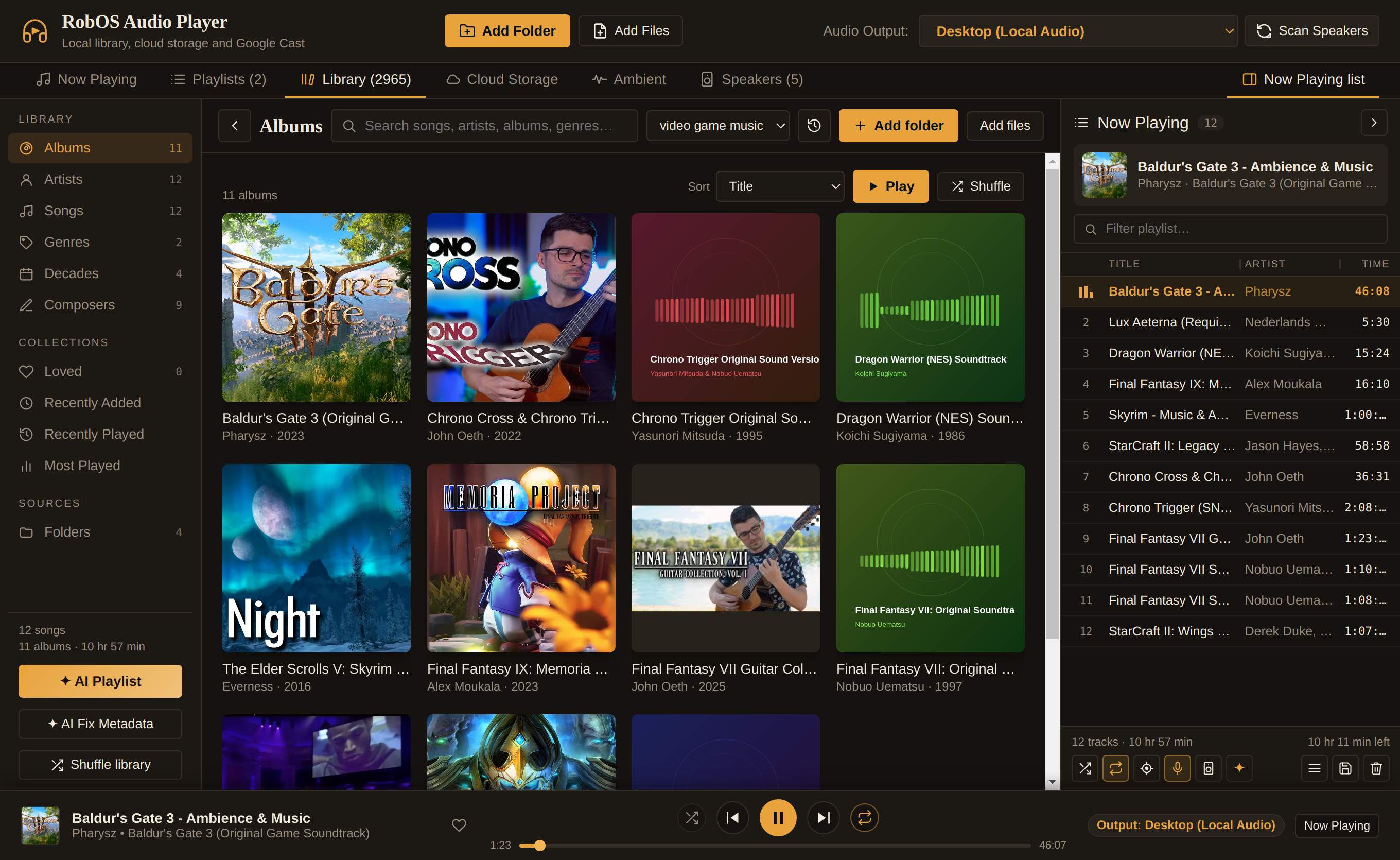Open the Audio Output dropdown
Viewport: 1400px width, 860px height.
pyautogui.click(x=1078, y=31)
